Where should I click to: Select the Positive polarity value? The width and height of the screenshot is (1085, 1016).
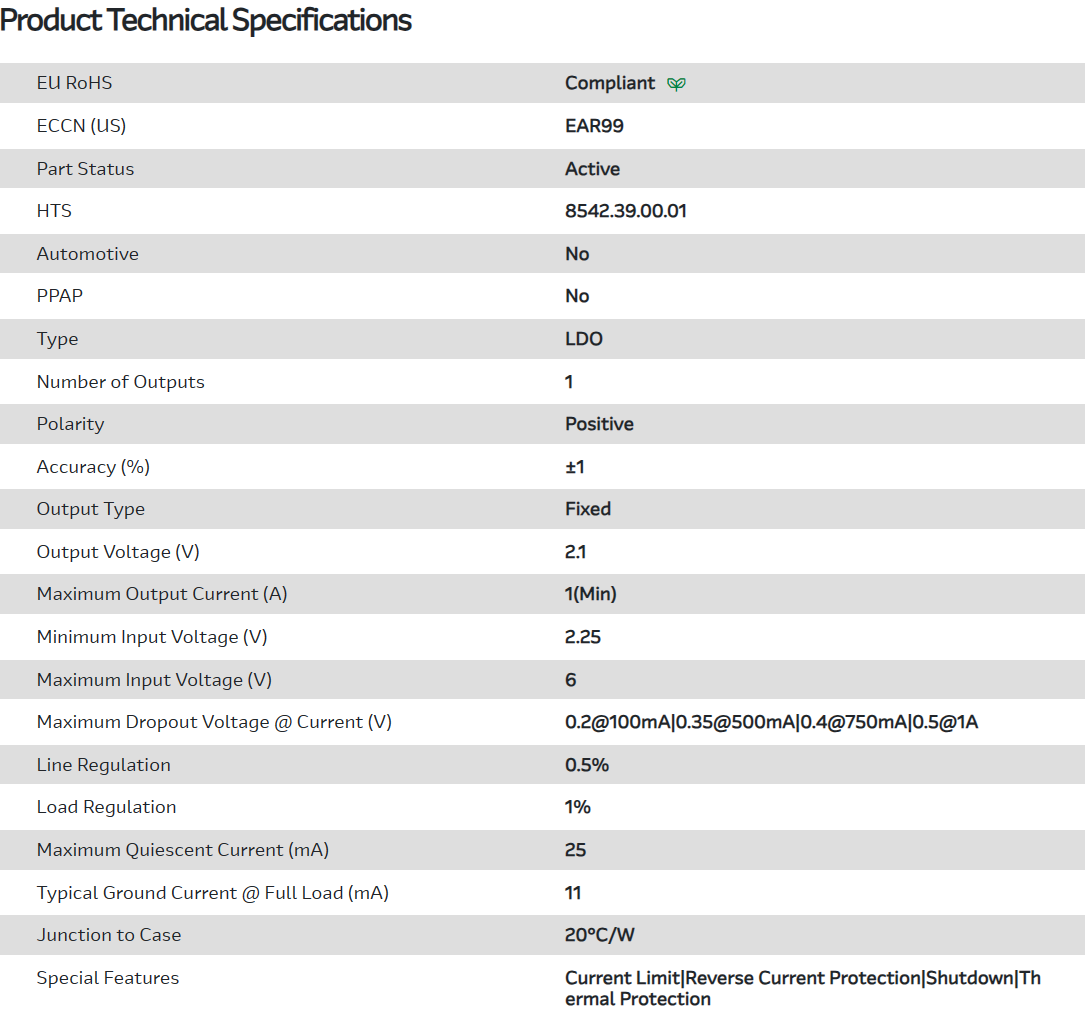click(599, 424)
